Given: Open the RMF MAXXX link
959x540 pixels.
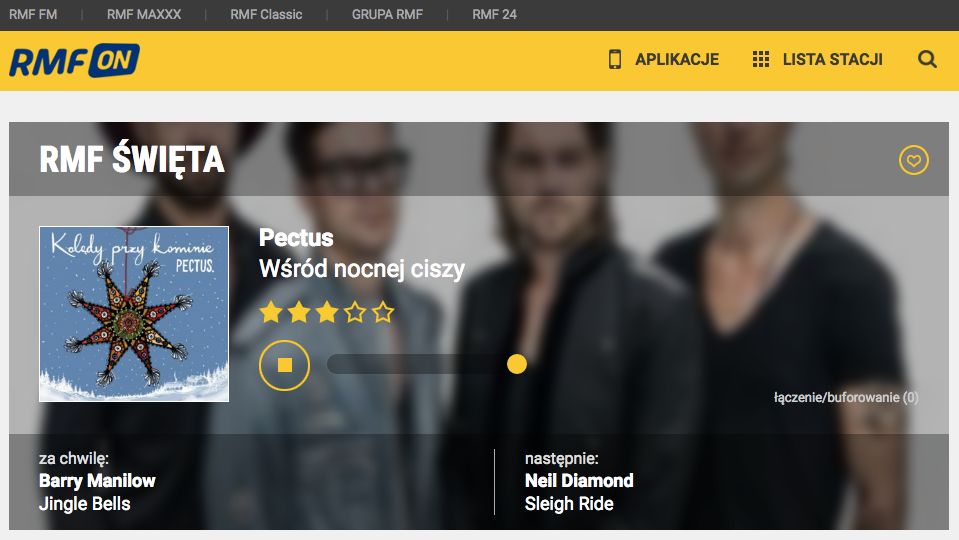Looking at the screenshot, I should coord(144,15).
